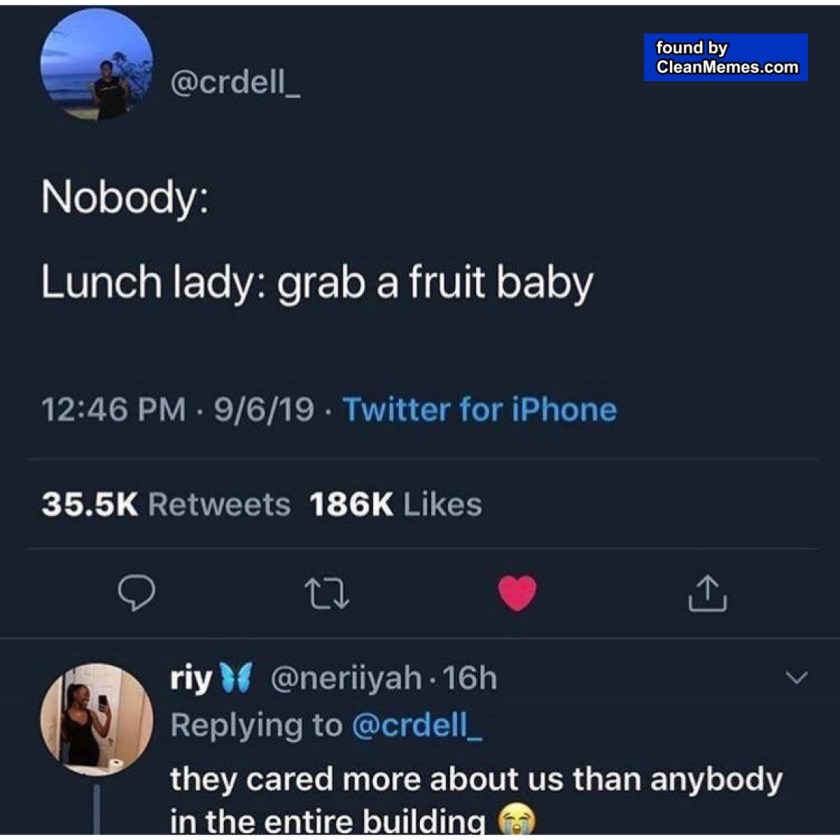View the 186K Likes list
Image resolution: width=840 pixels, height=840 pixels.
(x=396, y=505)
